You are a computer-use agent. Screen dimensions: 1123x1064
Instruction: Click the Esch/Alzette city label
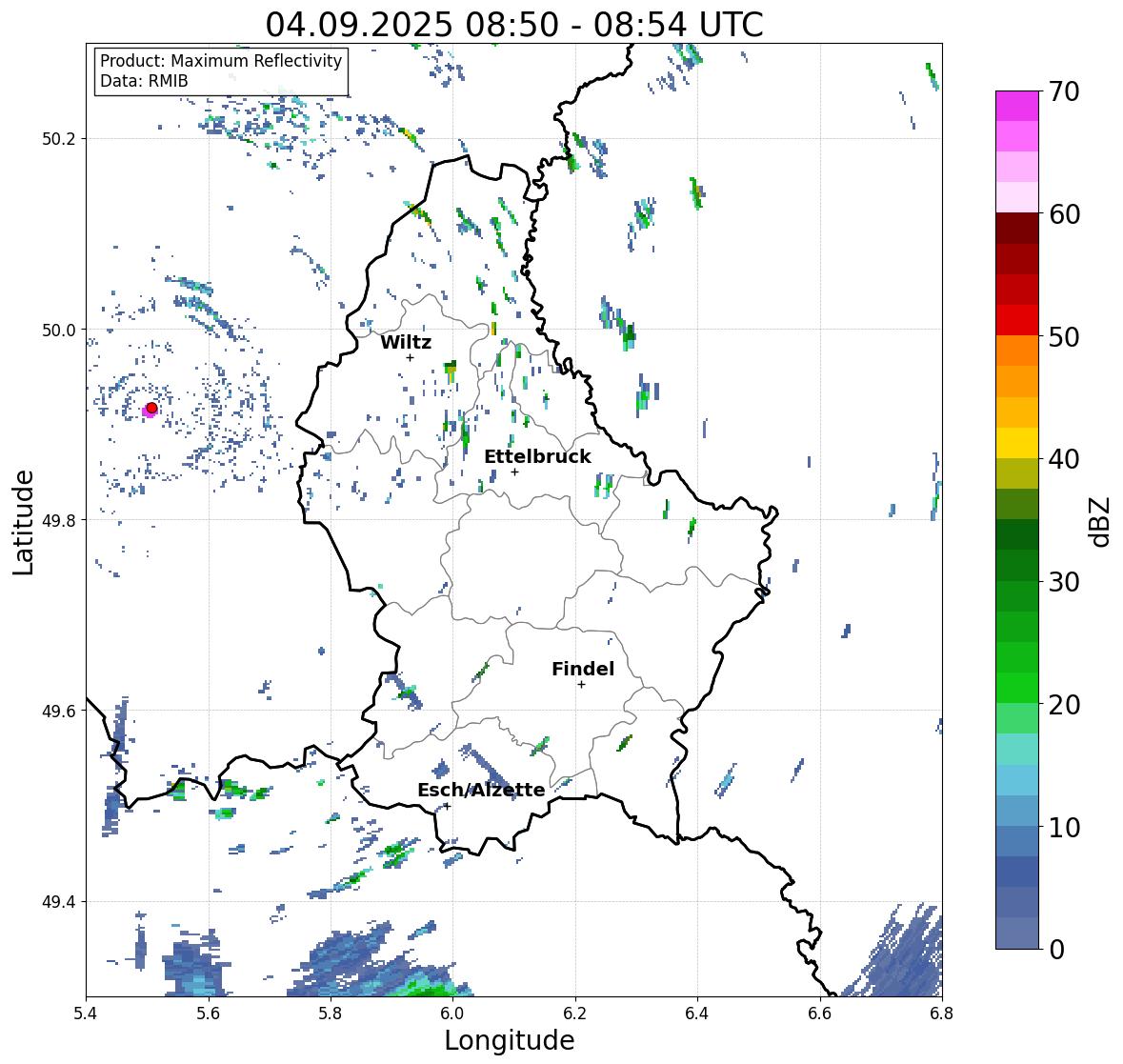click(x=481, y=790)
